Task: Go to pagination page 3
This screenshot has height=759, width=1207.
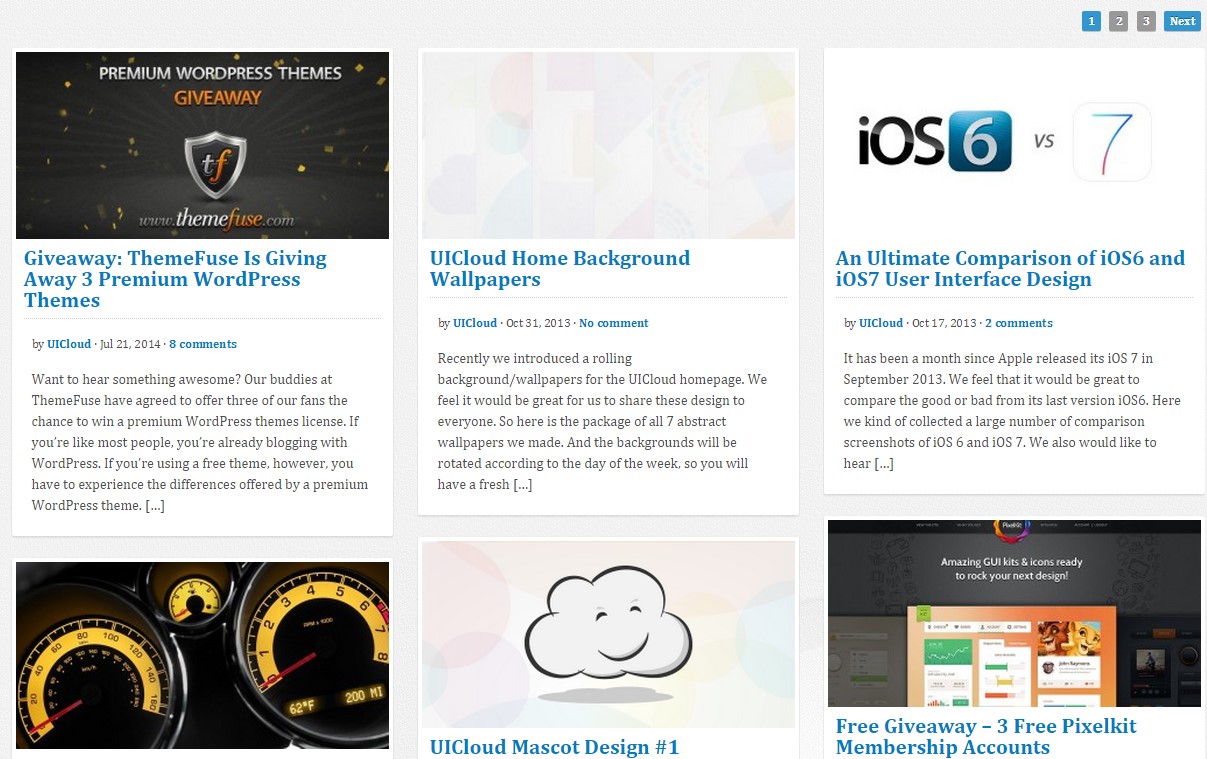Action: tap(1146, 21)
